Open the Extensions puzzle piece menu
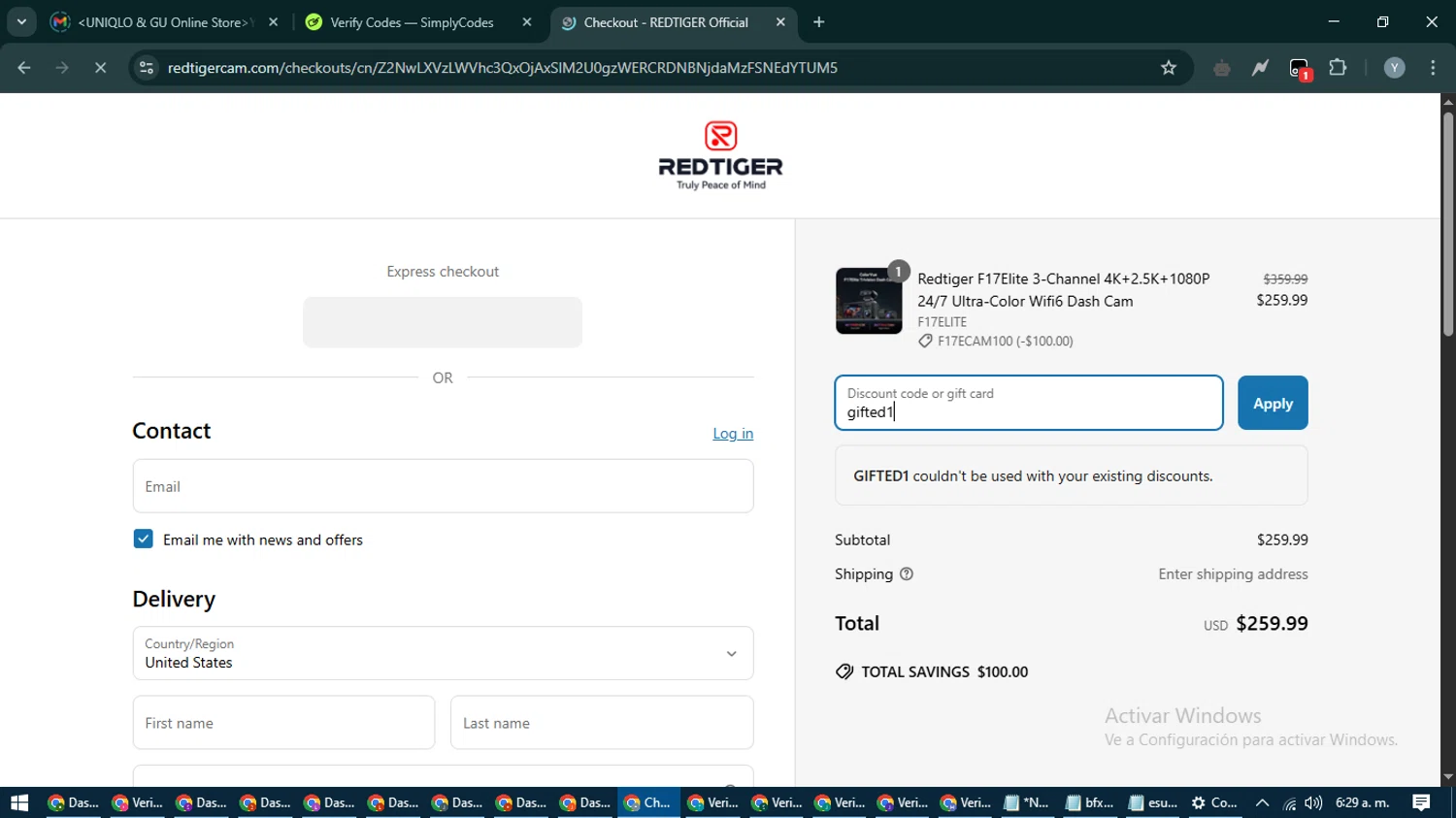This screenshot has width=1456, height=818. tap(1339, 68)
